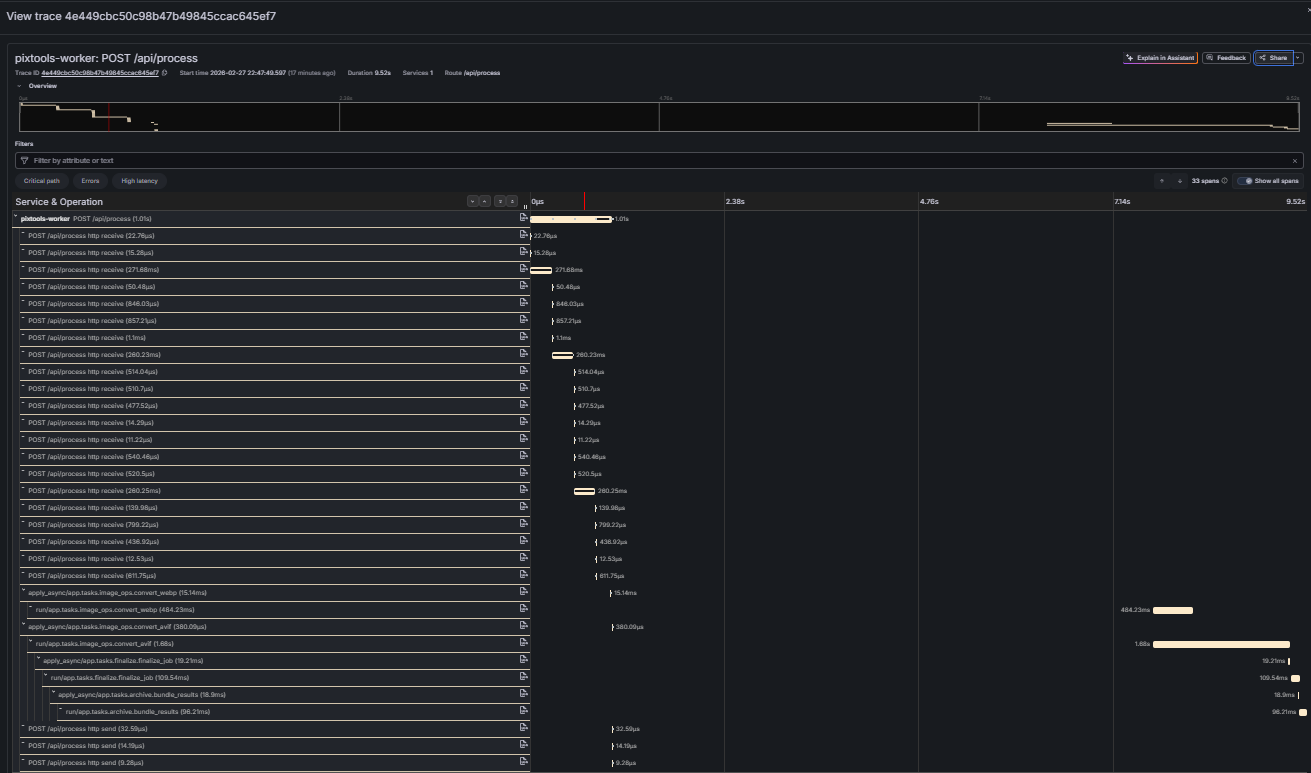Click the 271.68ms http receive timeline bar

tap(541, 270)
